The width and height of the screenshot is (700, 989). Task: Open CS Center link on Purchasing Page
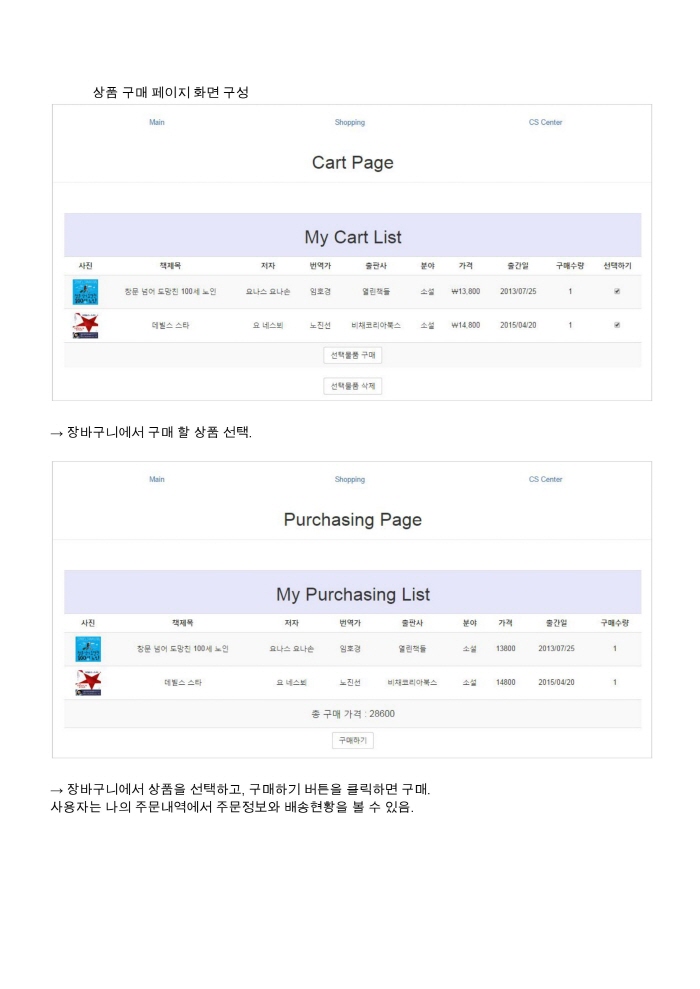tap(545, 479)
